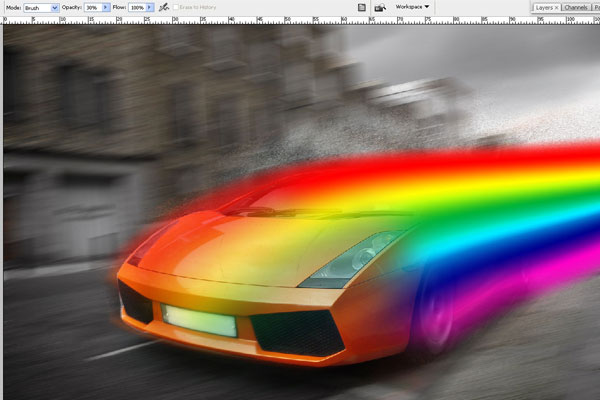600x400 pixels.
Task: Click the car's headlight in the canvas image
Action: (352, 259)
